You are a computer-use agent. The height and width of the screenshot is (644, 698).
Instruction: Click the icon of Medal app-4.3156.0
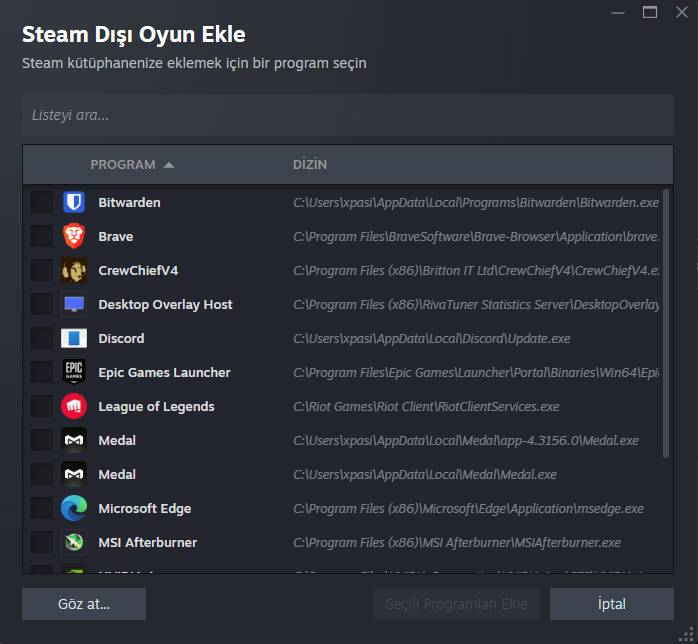[74, 440]
